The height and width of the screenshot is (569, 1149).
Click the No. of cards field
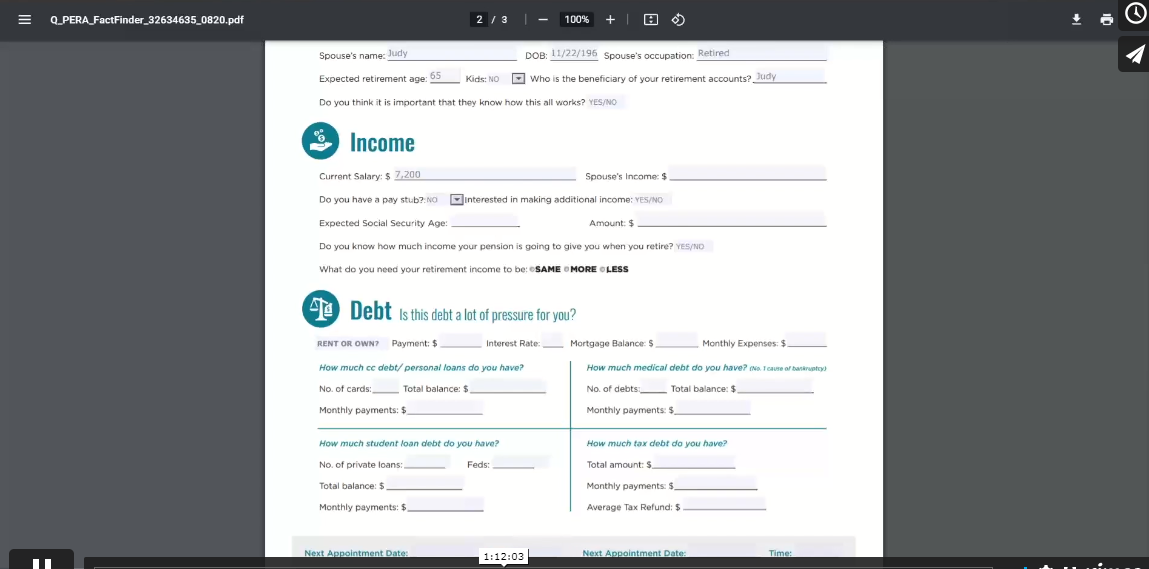pyautogui.click(x=385, y=387)
